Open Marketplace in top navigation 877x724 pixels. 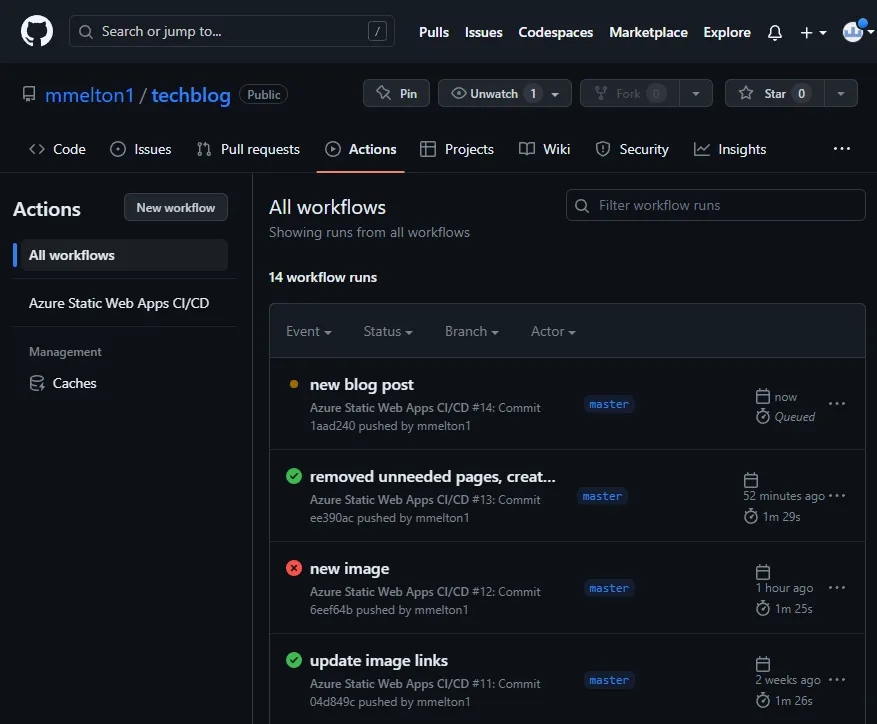648,32
